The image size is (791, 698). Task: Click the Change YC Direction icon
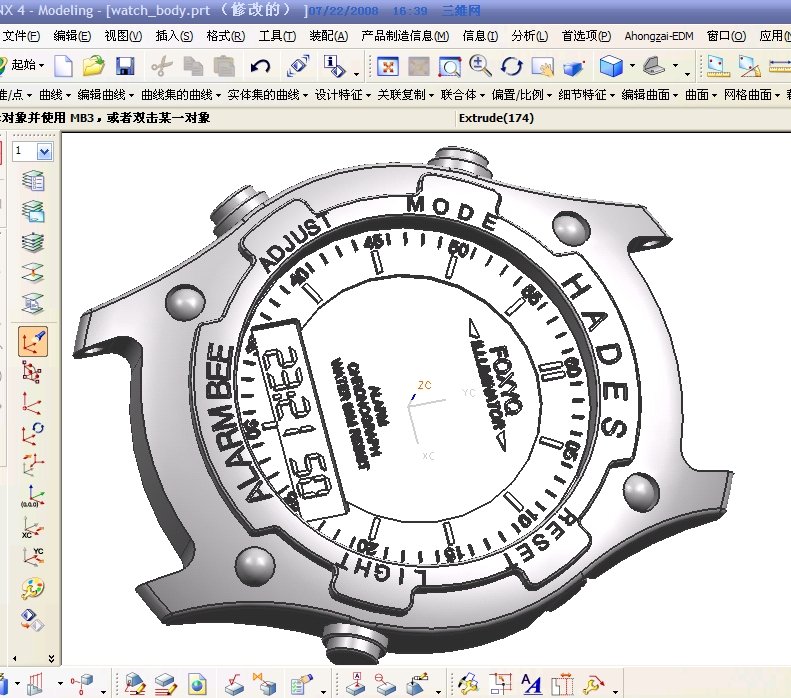coord(33,557)
